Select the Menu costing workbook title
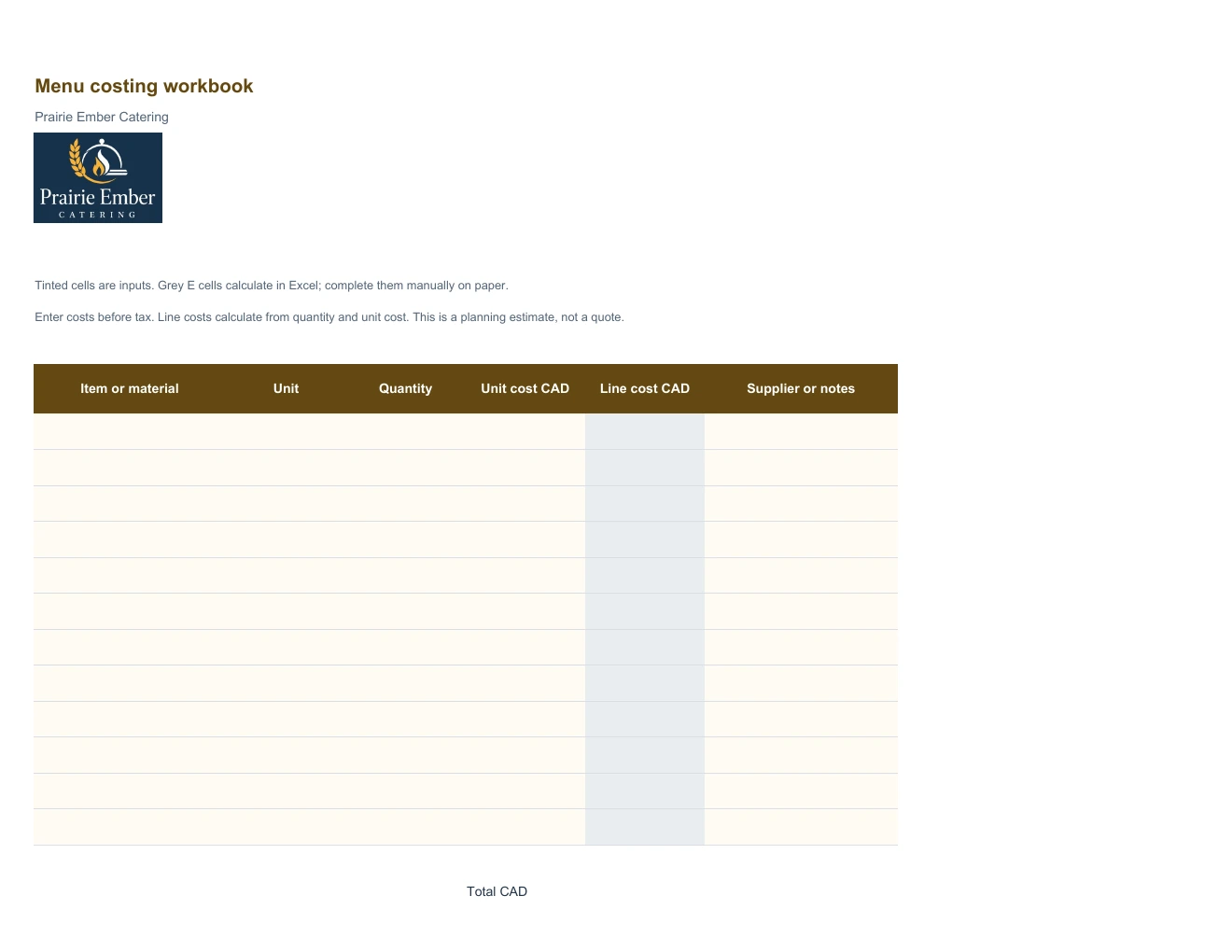The height and width of the screenshot is (952, 1232). click(144, 86)
